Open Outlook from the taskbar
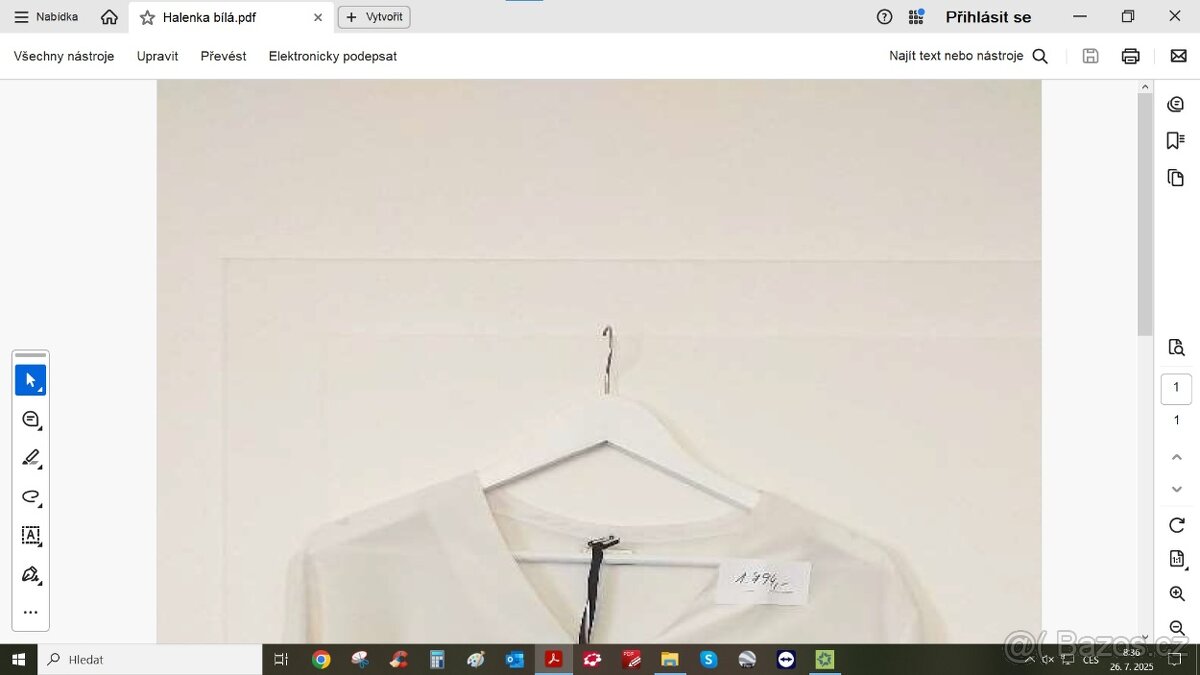The height and width of the screenshot is (675, 1200). click(x=515, y=659)
